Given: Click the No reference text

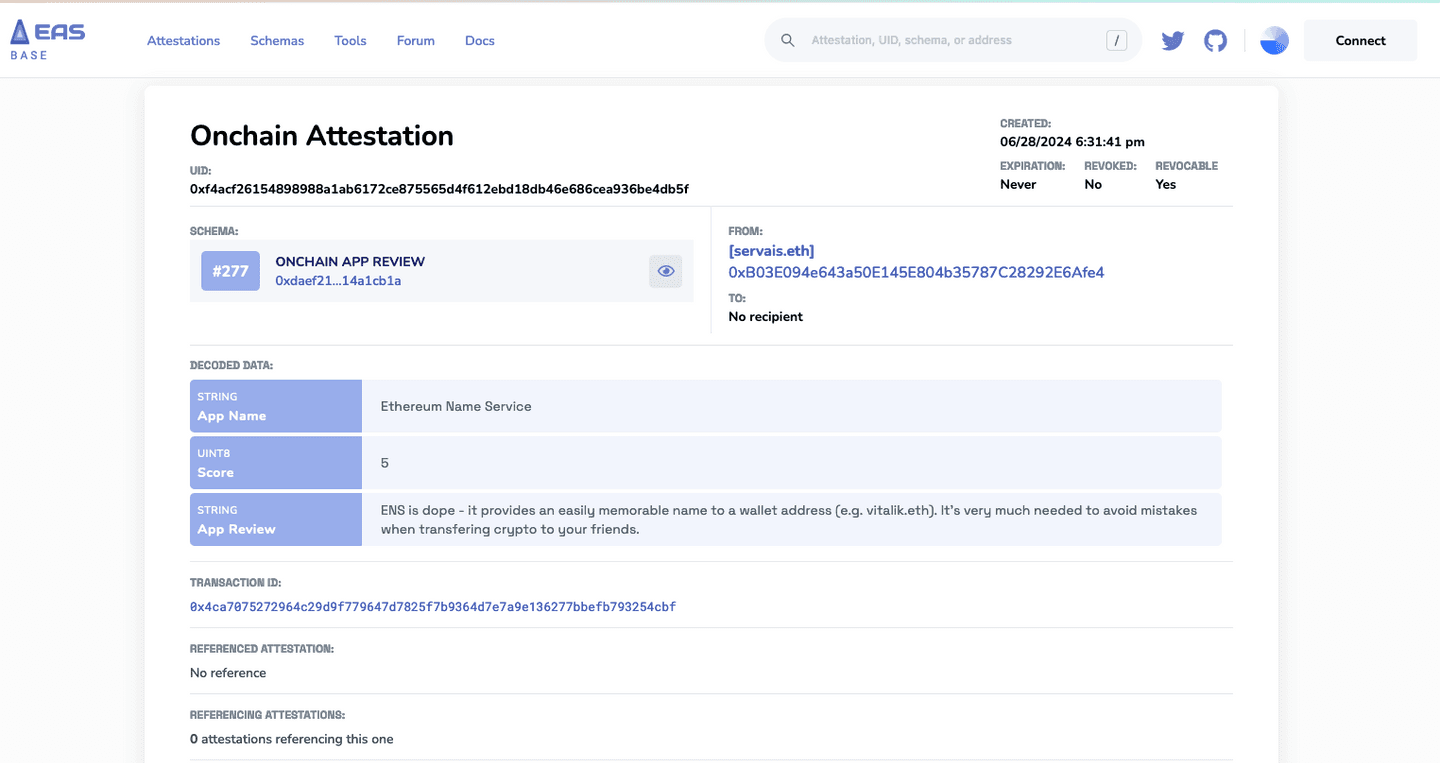Looking at the screenshot, I should coord(228,673).
